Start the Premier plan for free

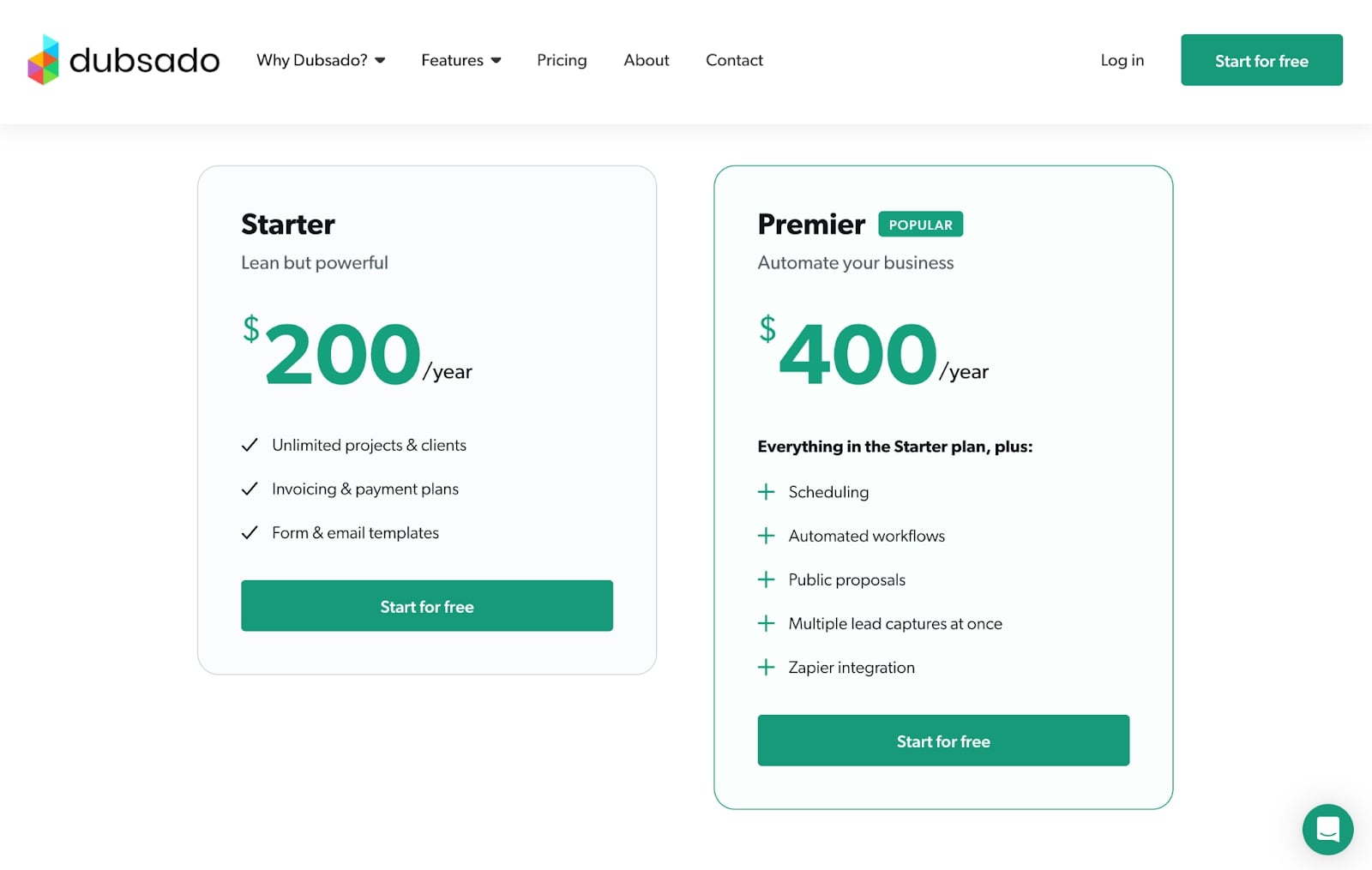(x=943, y=741)
